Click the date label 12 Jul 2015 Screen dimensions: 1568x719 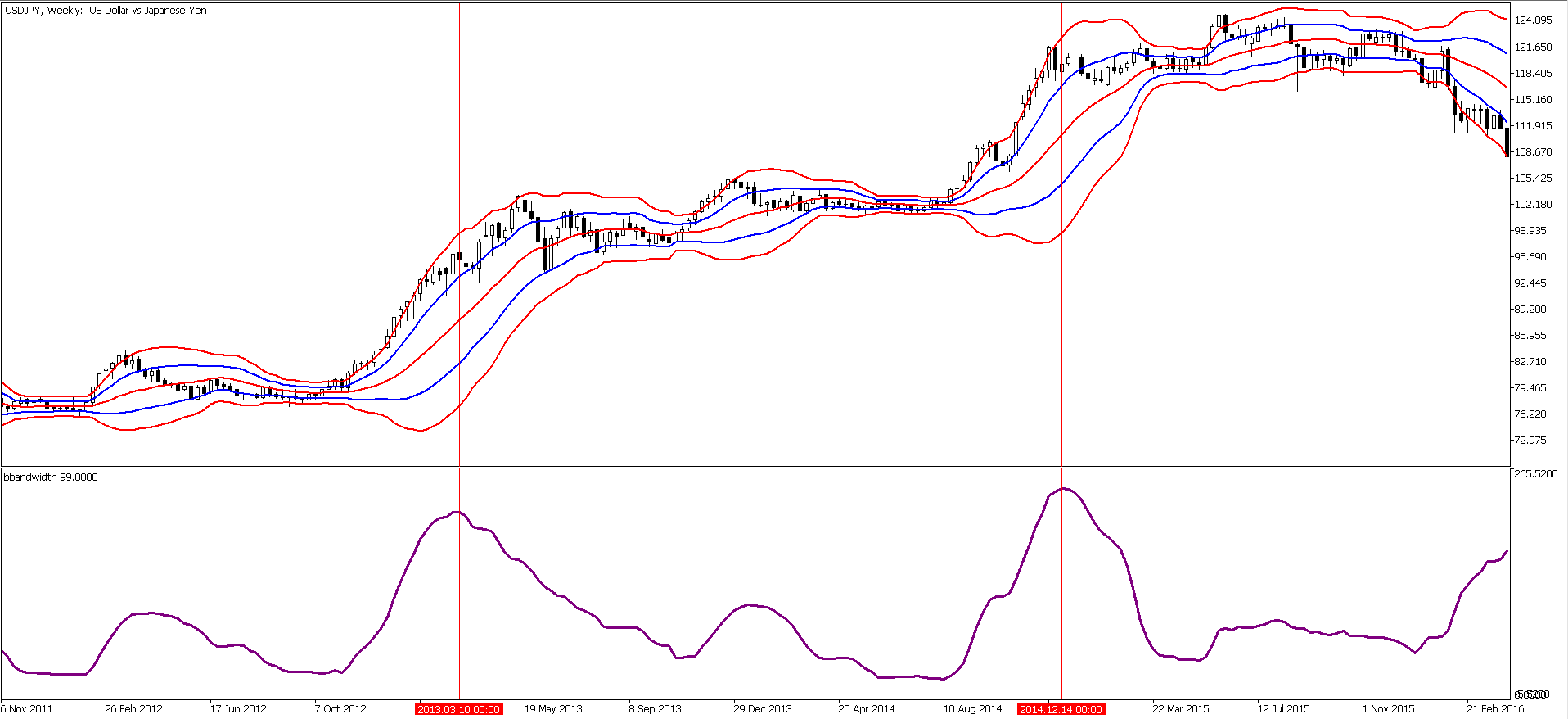coord(1283,709)
